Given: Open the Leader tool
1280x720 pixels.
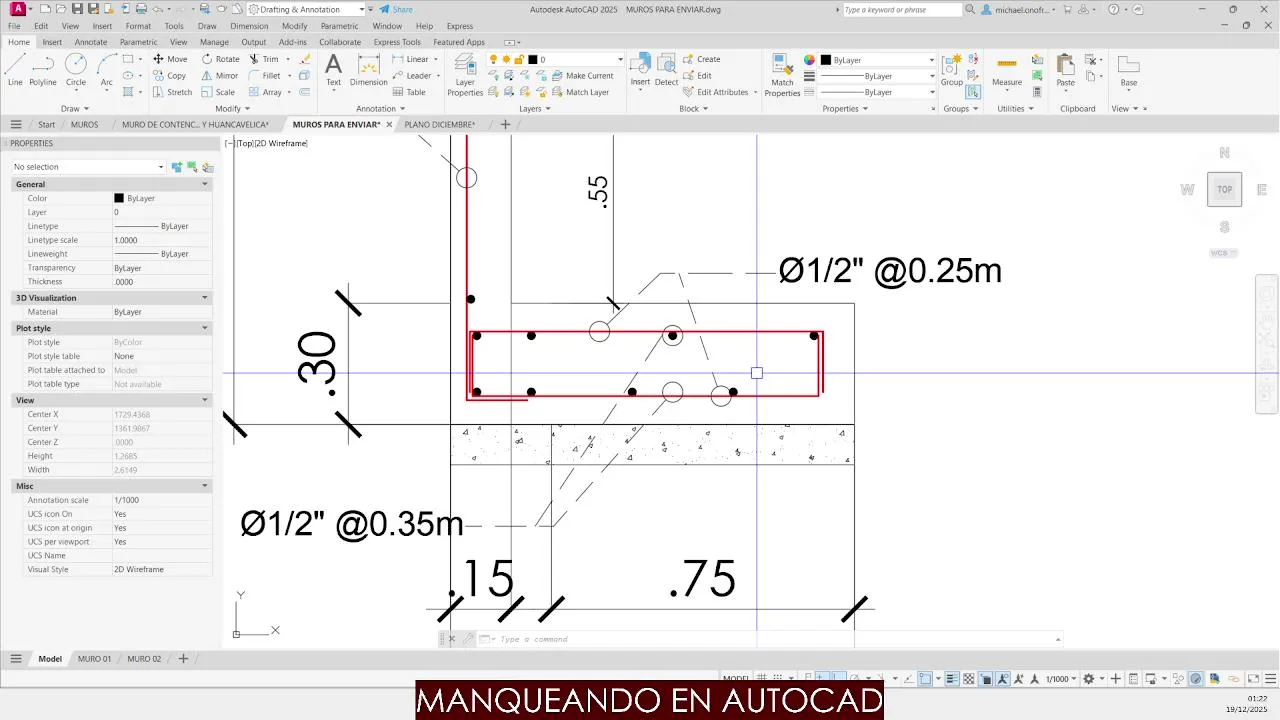Looking at the screenshot, I should (x=412, y=75).
